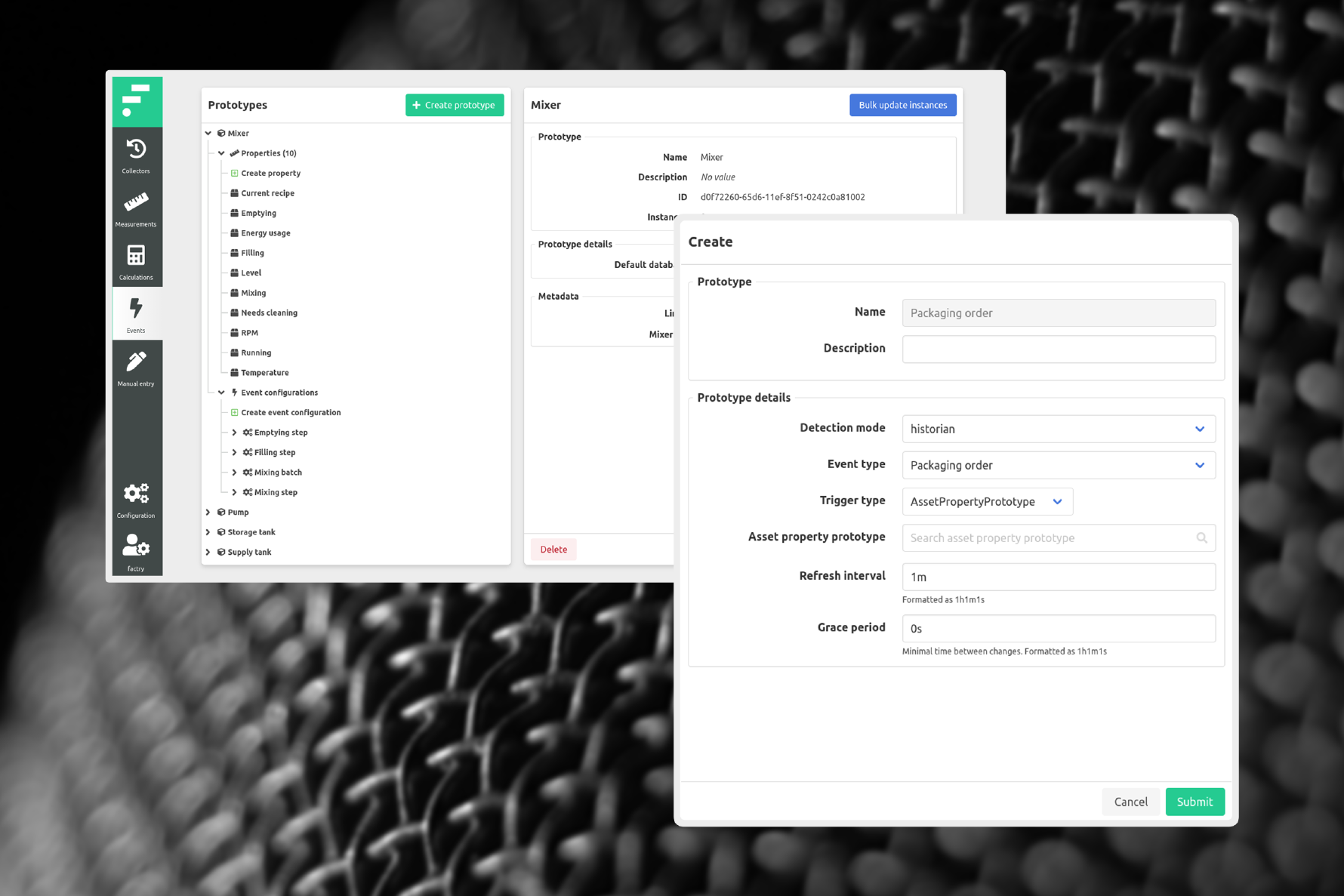Select the Running property
This screenshot has height=896, width=1344.
pos(256,353)
